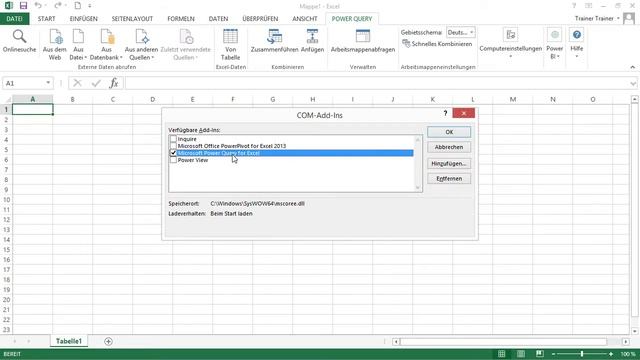
Task: Click Schnelles Kombinieren option
Action: (x=437, y=44)
